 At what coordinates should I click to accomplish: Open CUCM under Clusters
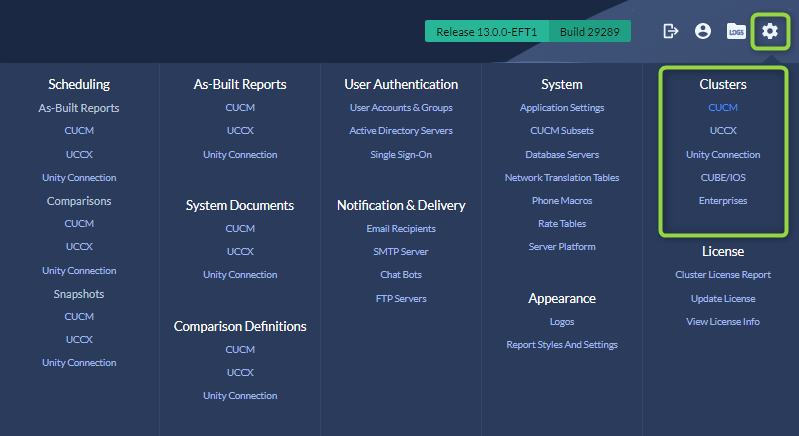click(723, 107)
